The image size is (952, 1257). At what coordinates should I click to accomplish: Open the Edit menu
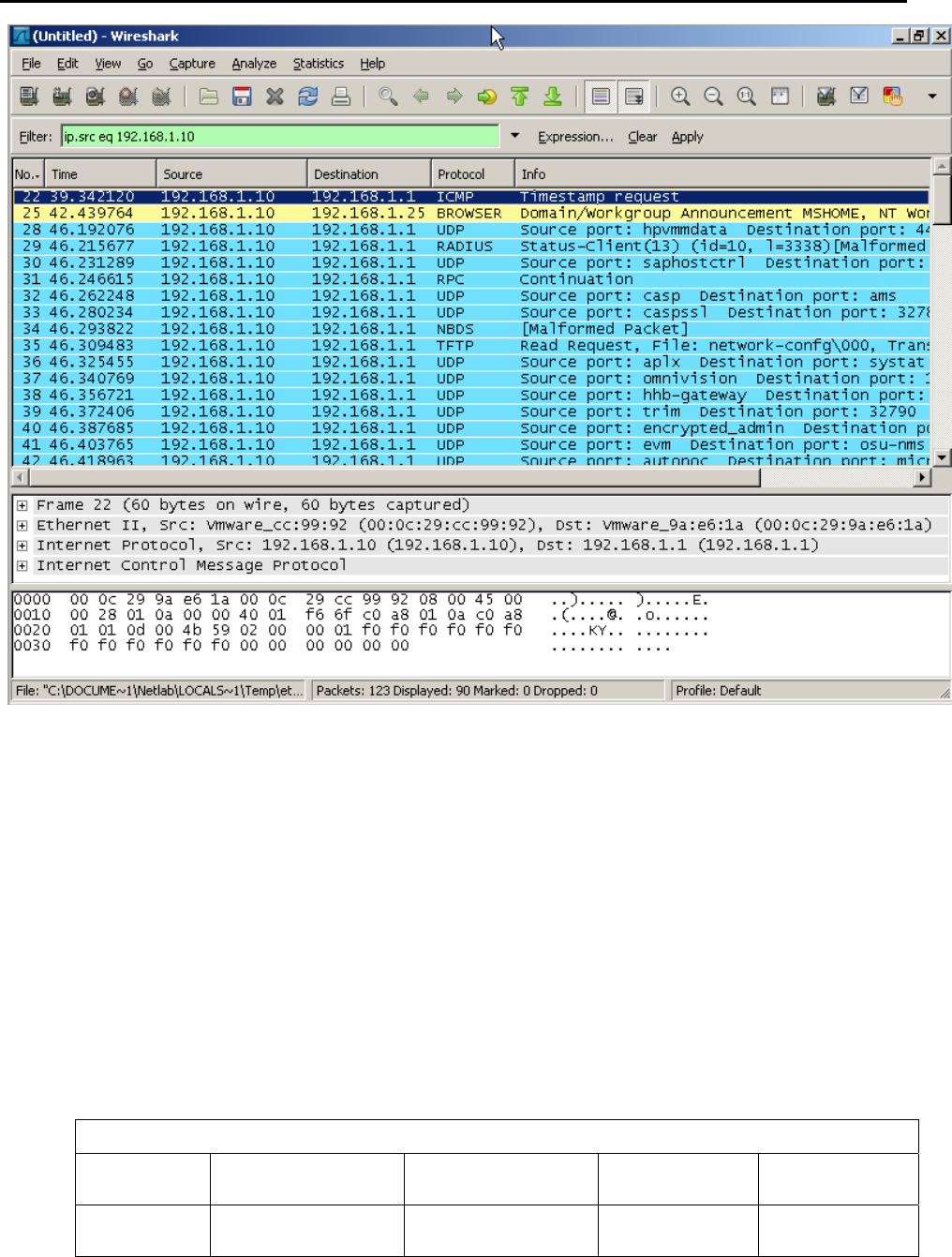[x=67, y=63]
